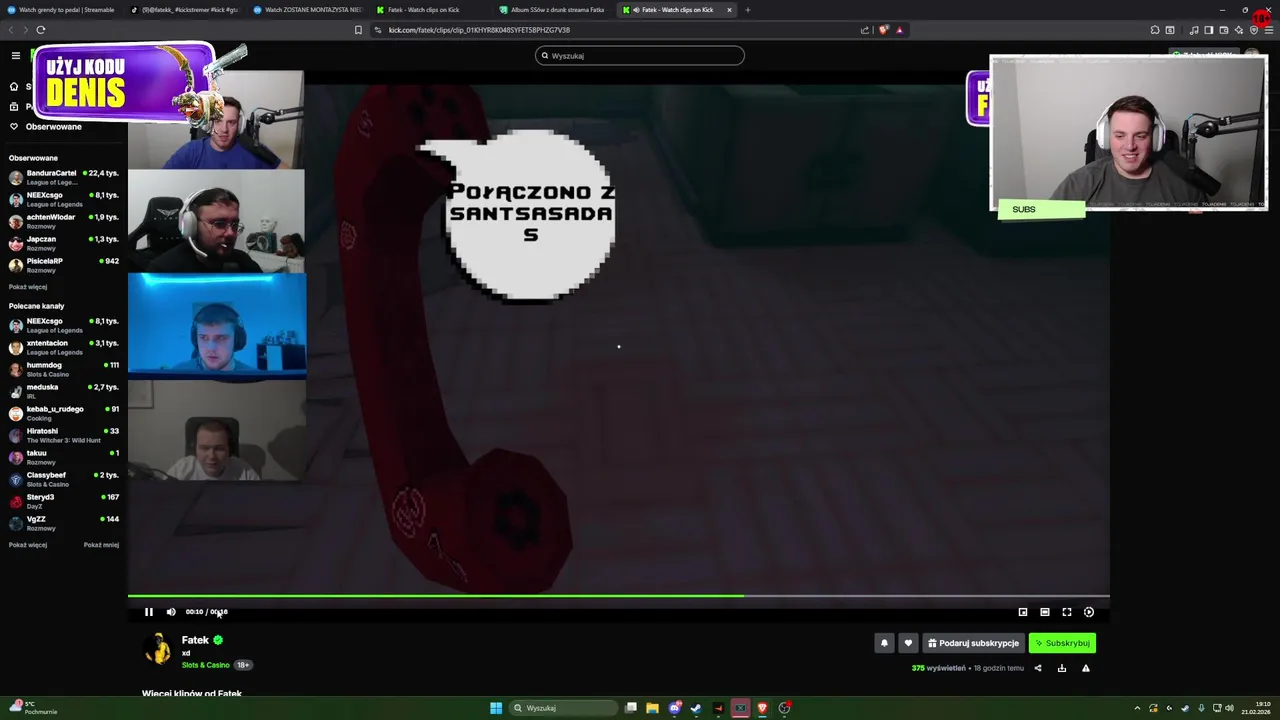
Task: Expand followed list with Pokaż więcej
Action: pyautogui.click(x=28, y=287)
